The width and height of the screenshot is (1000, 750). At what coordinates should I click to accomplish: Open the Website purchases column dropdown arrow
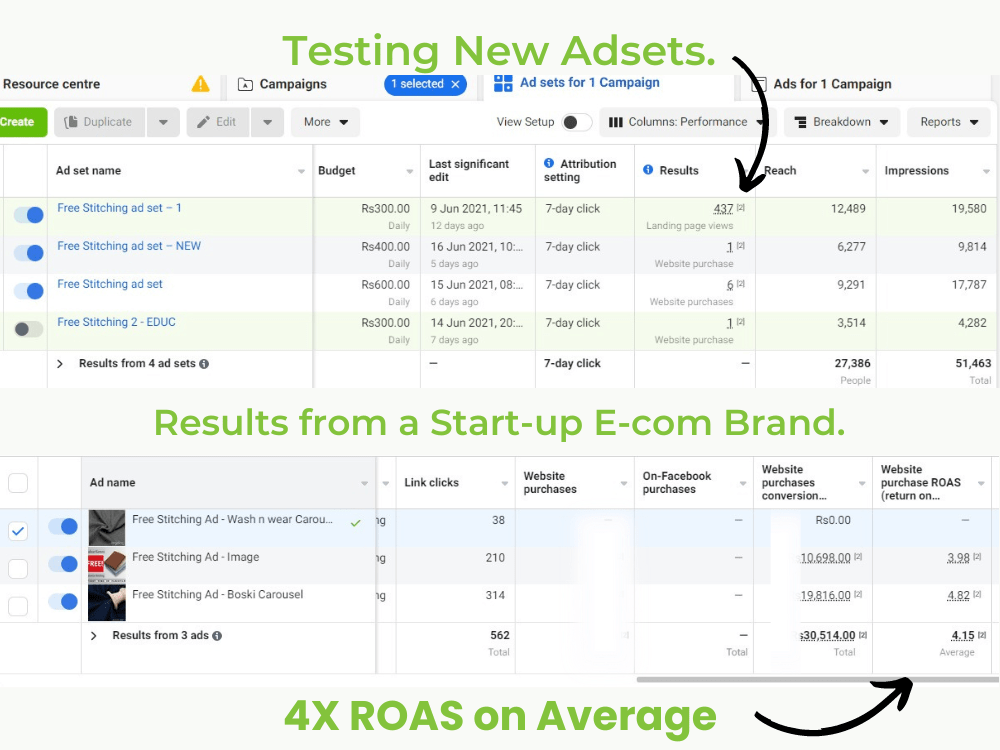click(x=624, y=483)
